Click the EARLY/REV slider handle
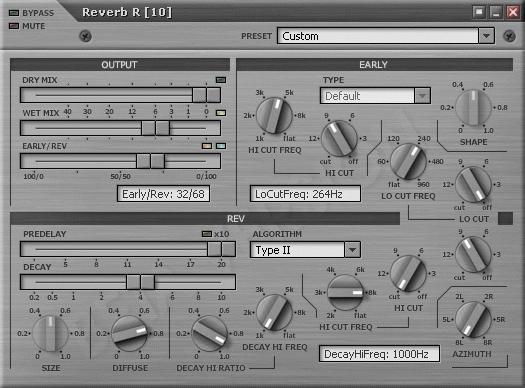Image resolution: width=525 pixels, height=388 pixels. tap(151, 161)
